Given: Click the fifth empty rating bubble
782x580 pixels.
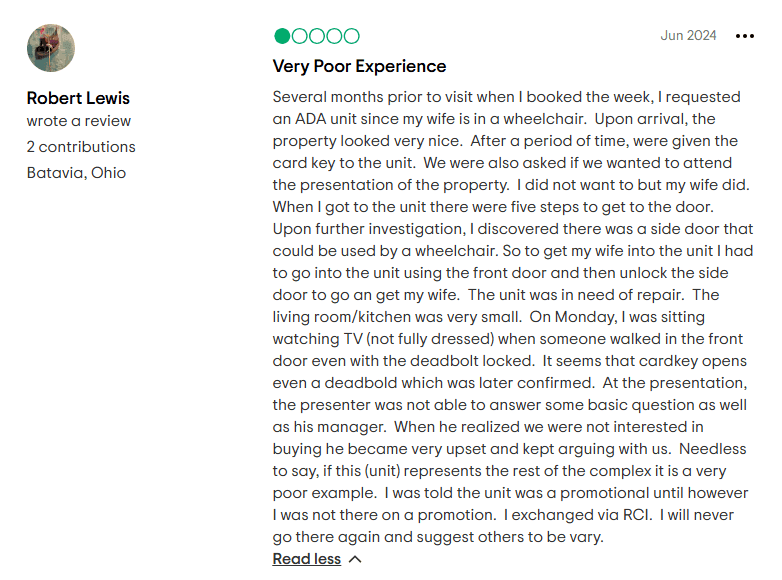Looking at the screenshot, I should pyautogui.click(x=351, y=36).
